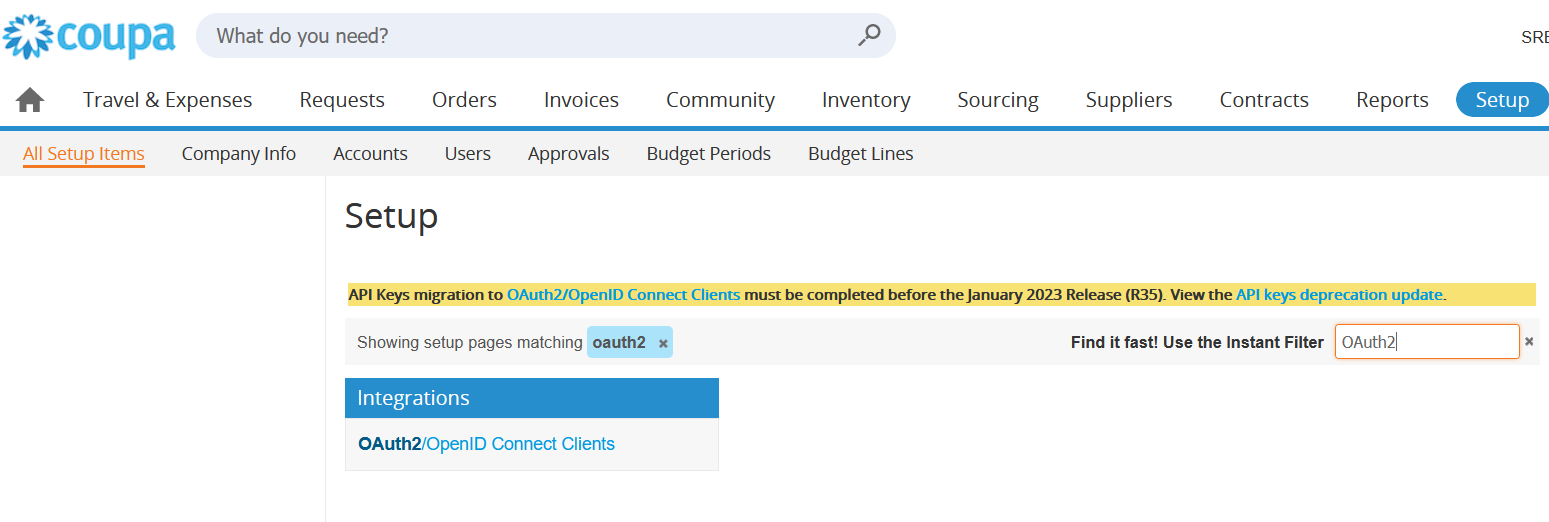Click the OAuth2/OpenID Connect Clients banner link
The height and width of the screenshot is (522, 1549).
pos(624,295)
